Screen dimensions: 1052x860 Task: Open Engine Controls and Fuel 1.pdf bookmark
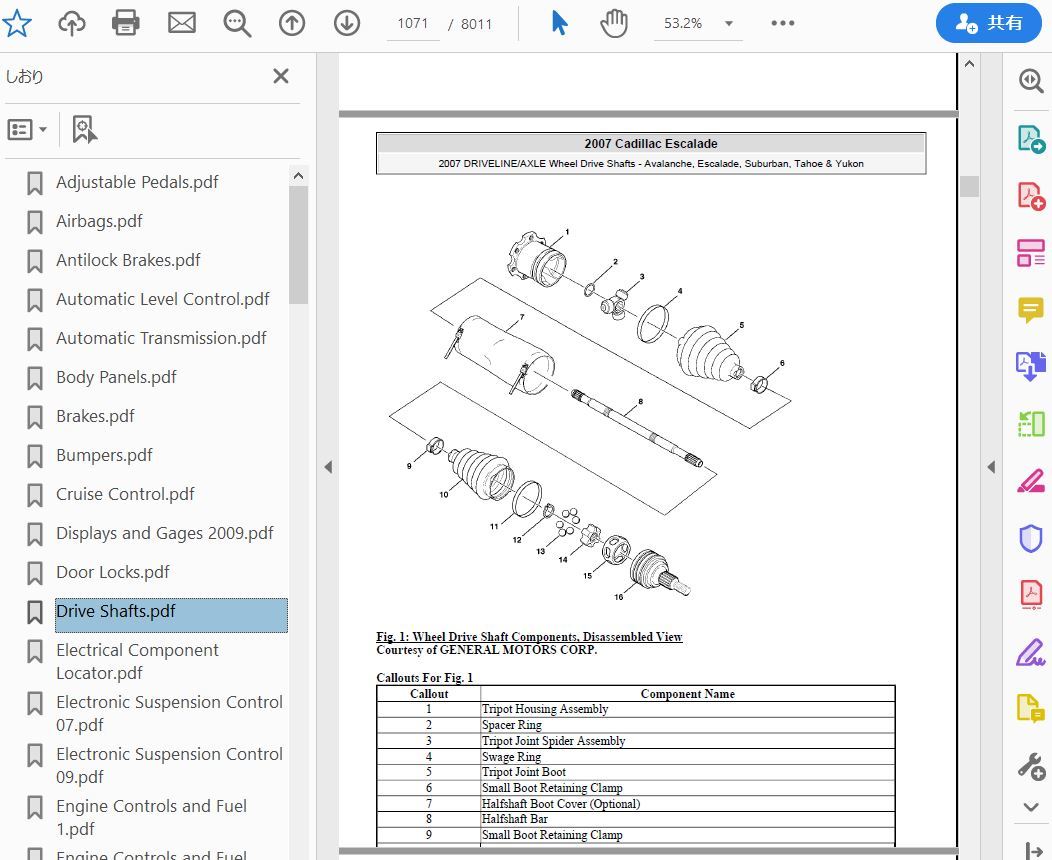click(x=151, y=817)
